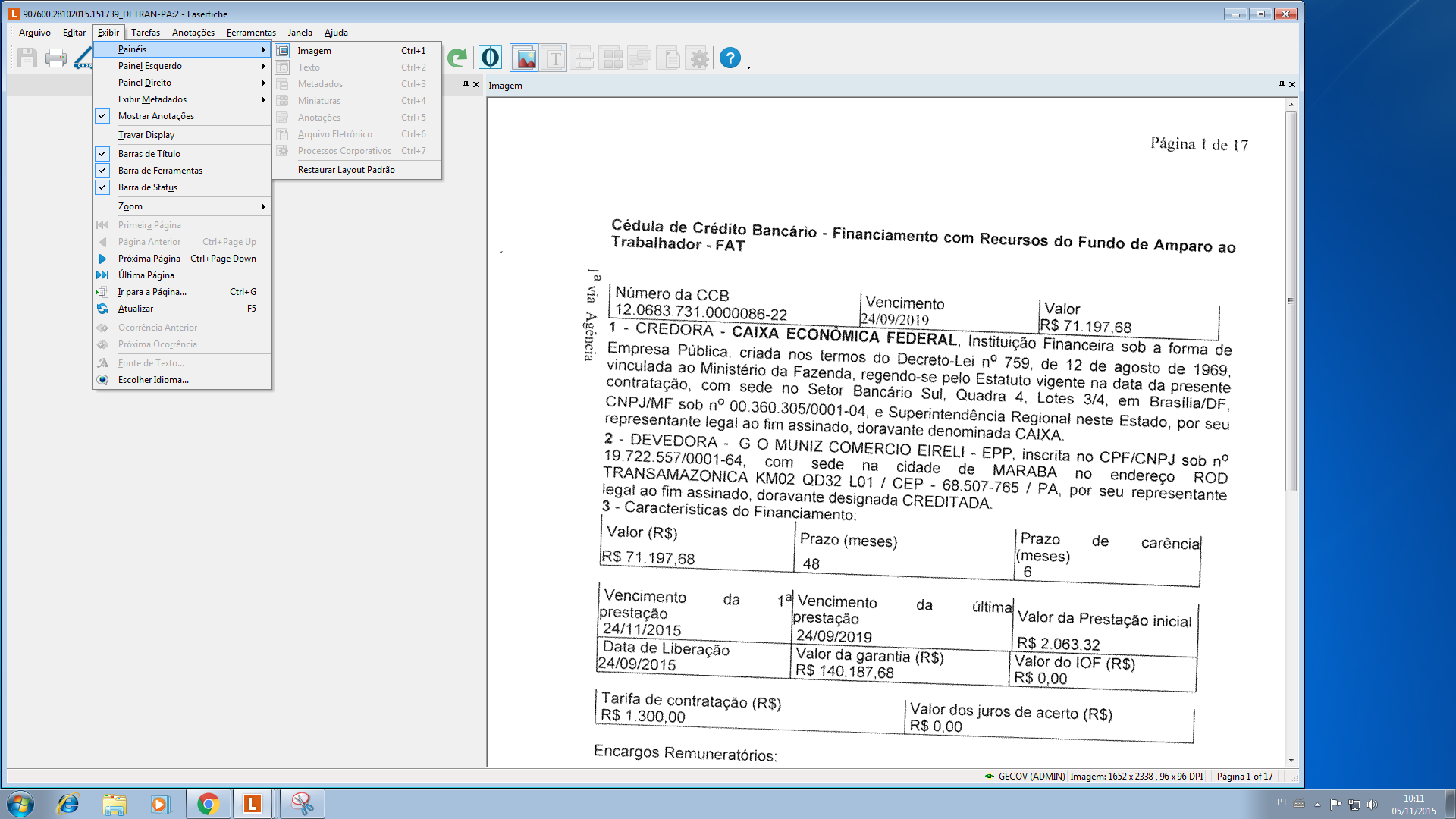This screenshot has width=1456, height=819.
Task: Toggle the Barras de Título checkbox
Action: pos(149,154)
